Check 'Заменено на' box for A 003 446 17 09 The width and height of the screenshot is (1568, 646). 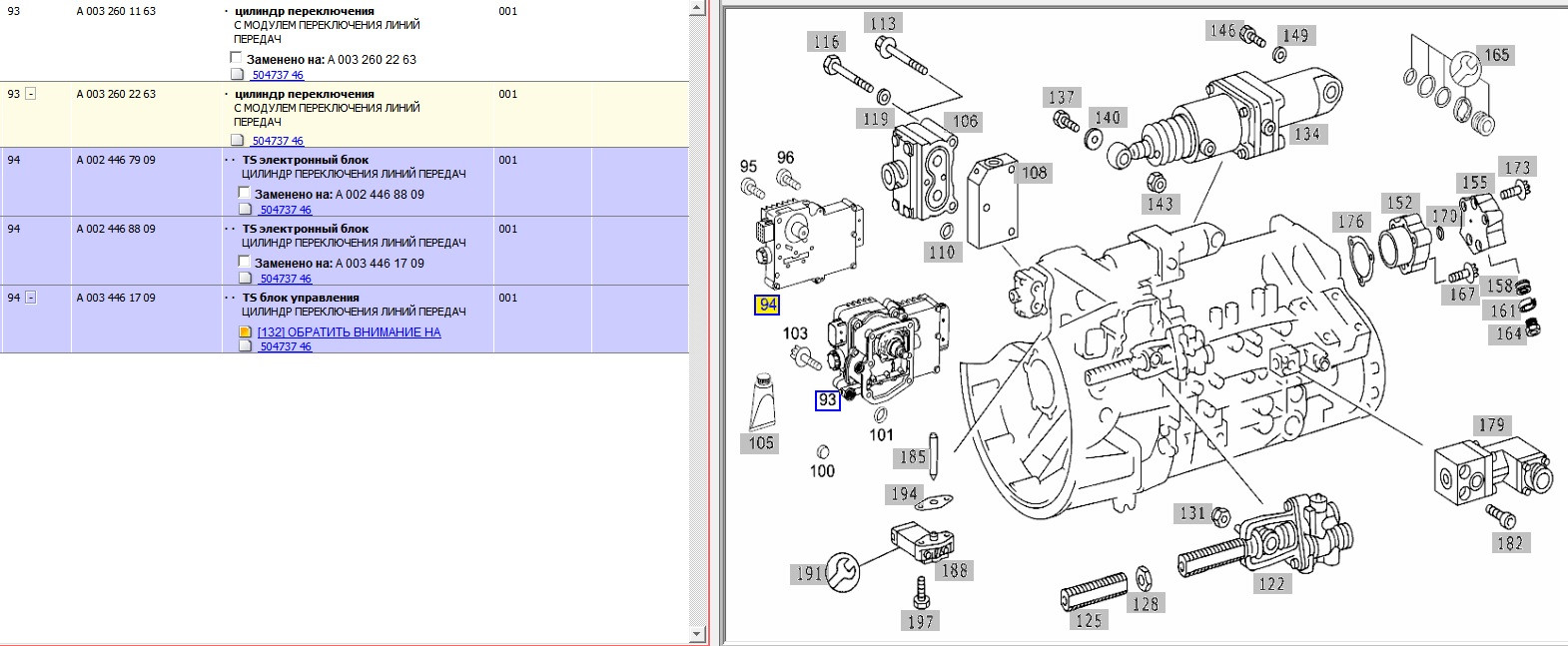click(x=244, y=263)
